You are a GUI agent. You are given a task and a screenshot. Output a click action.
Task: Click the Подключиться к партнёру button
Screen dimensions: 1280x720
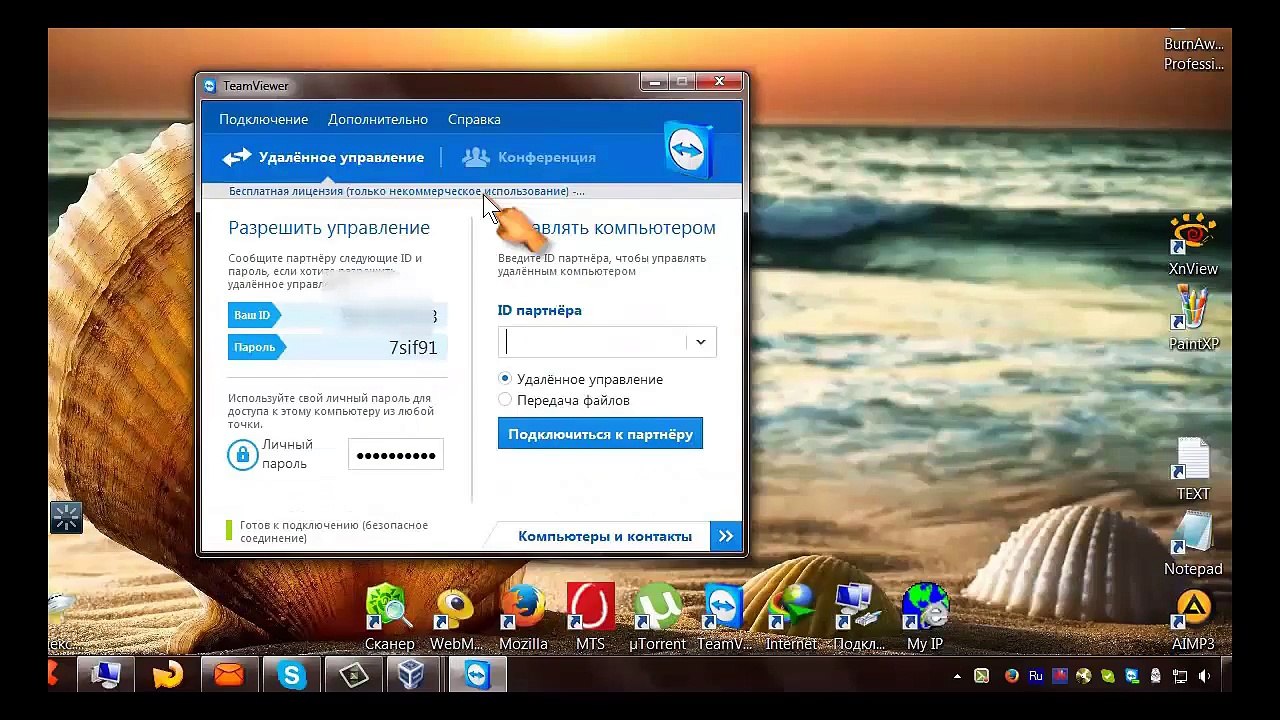[x=600, y=434]
